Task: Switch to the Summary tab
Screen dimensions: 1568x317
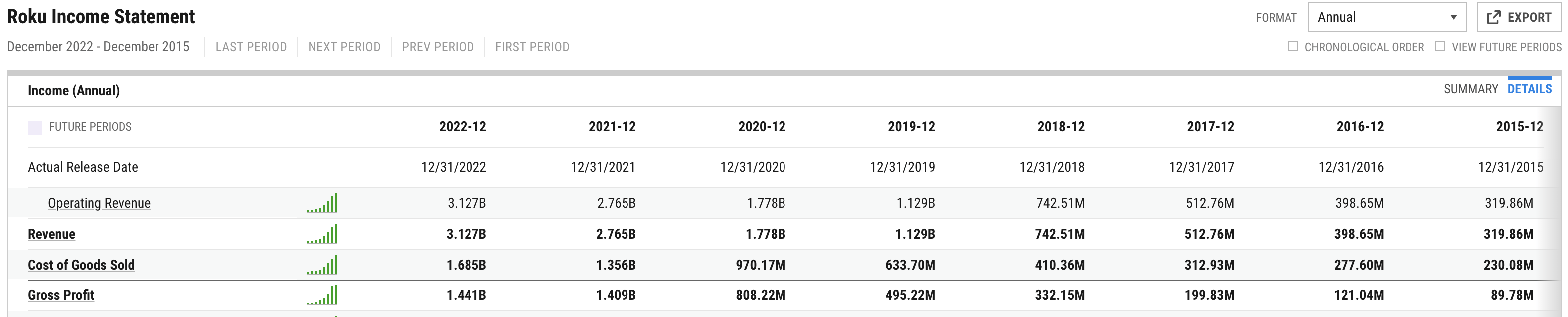Action: [x=1471, y=89]
